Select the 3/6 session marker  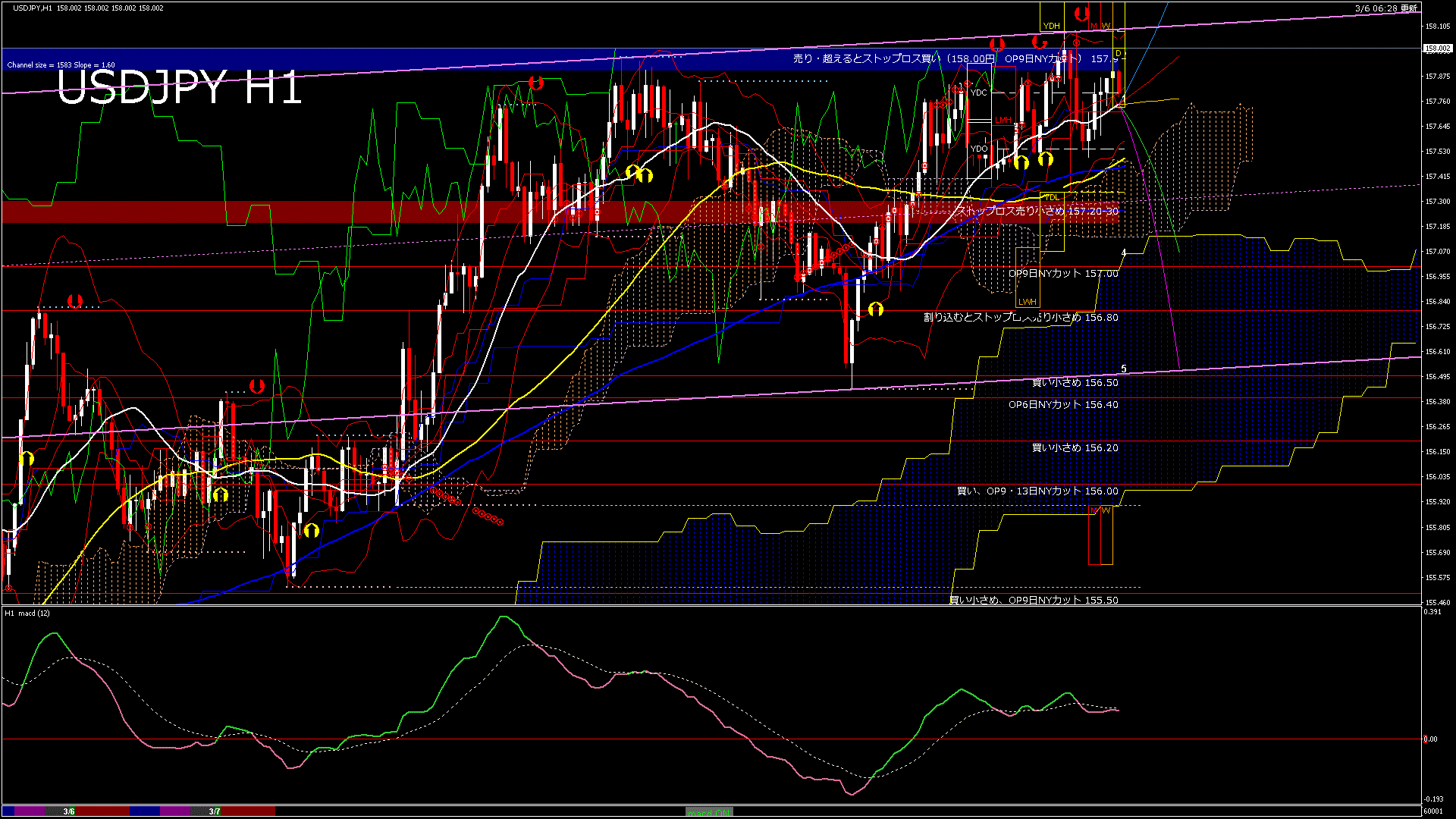69,811
